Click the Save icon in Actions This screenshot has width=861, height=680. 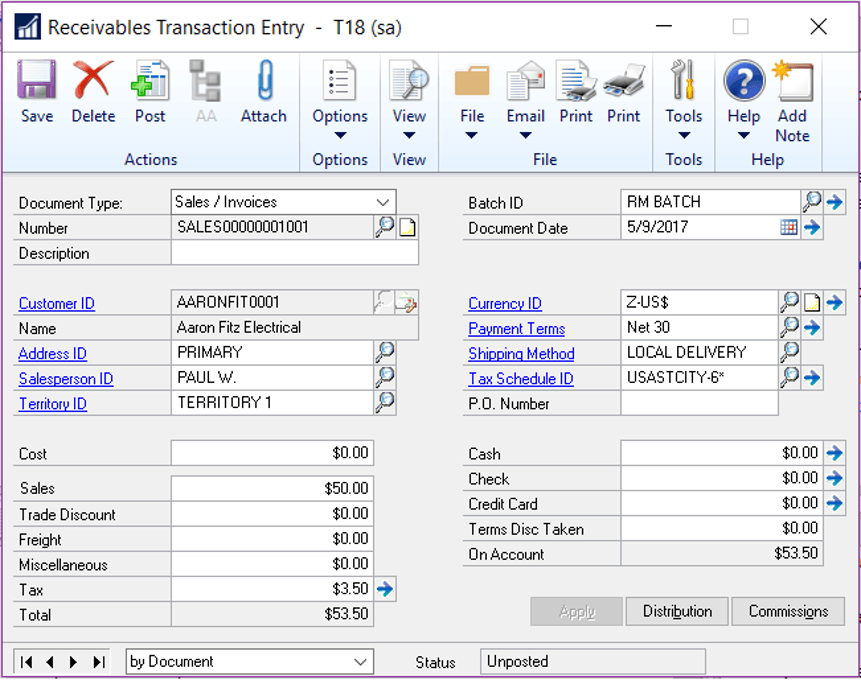click(x=37, y=91)
